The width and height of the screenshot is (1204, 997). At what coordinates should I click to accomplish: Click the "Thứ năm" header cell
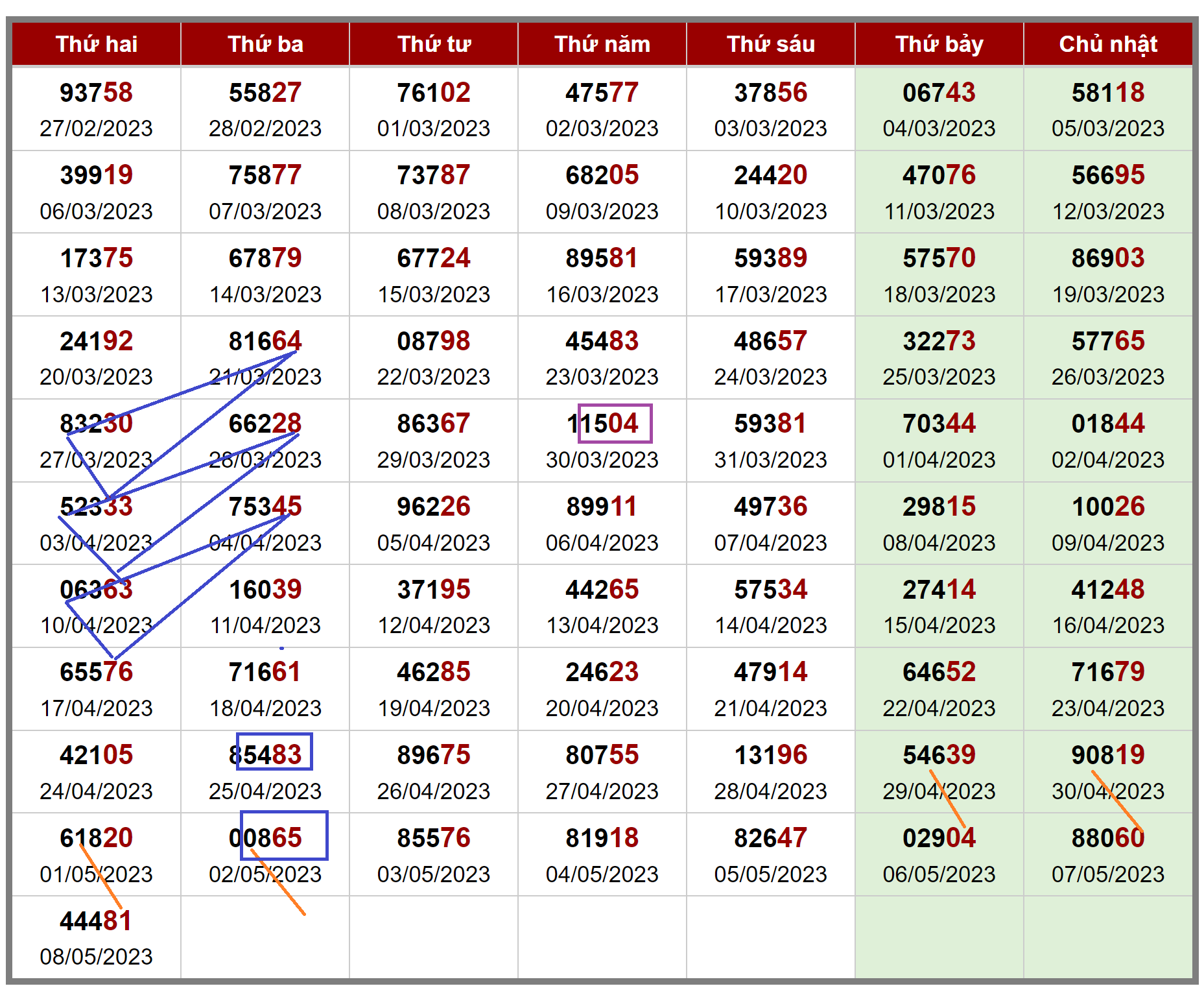coord(602,44)
